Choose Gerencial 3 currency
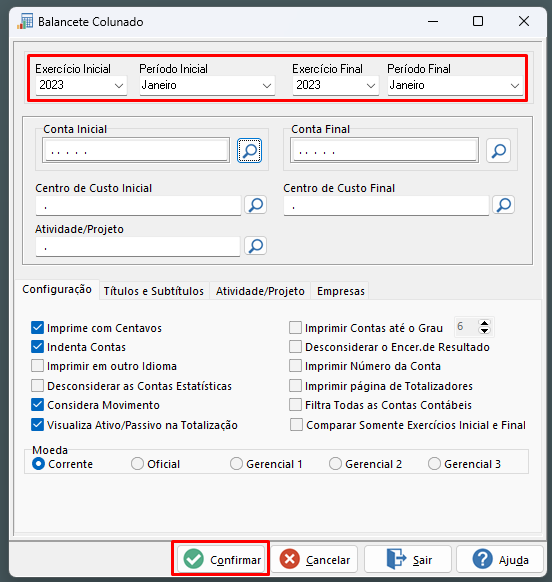This screenshot has height=582, width=552. tap(434, 464)
